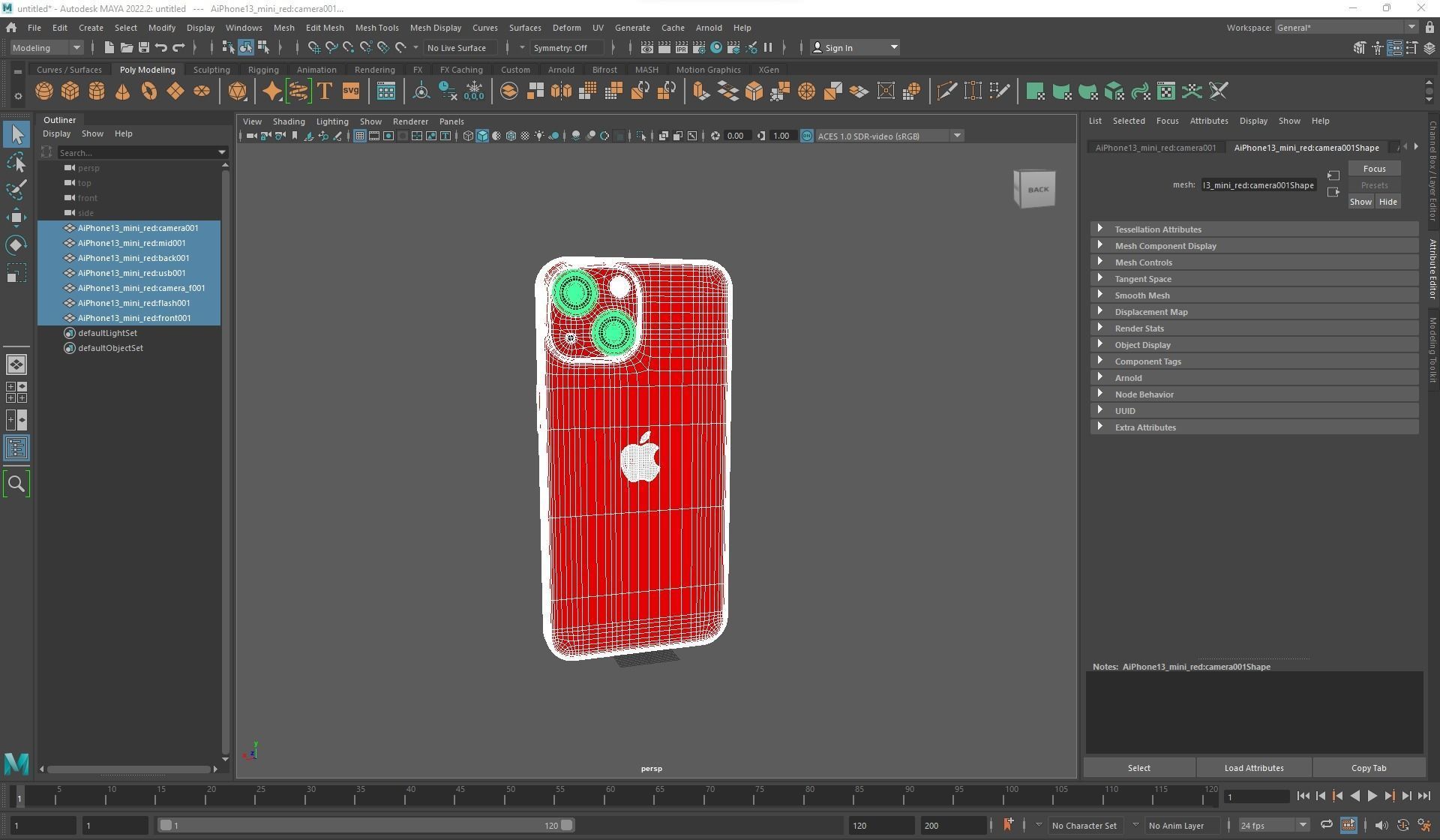
Task: Click the Render current frame icon
Action: click(664, 47)
